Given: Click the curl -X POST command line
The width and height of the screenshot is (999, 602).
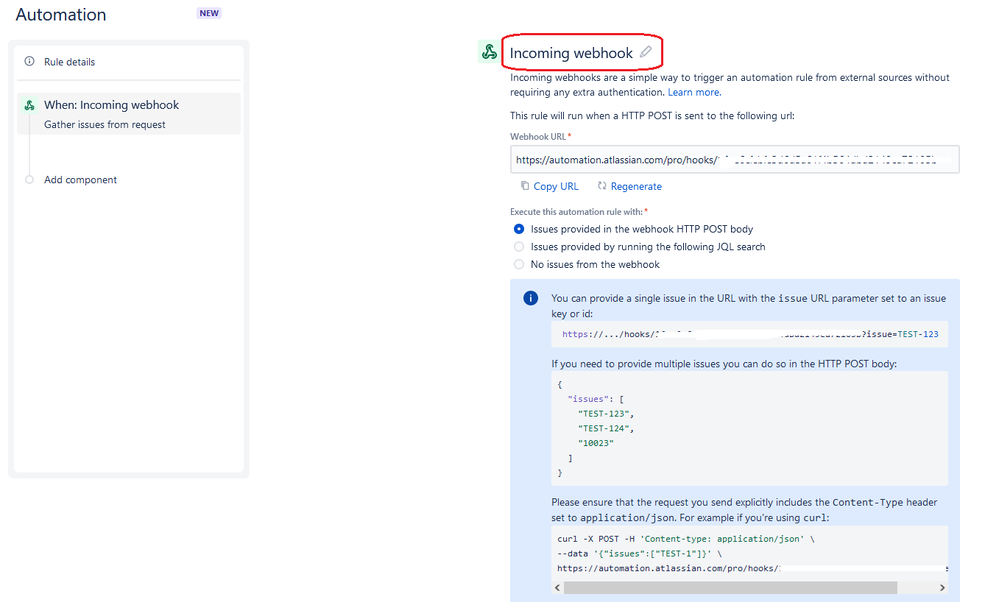Looking at the screenshot, I should pos(686,538).
